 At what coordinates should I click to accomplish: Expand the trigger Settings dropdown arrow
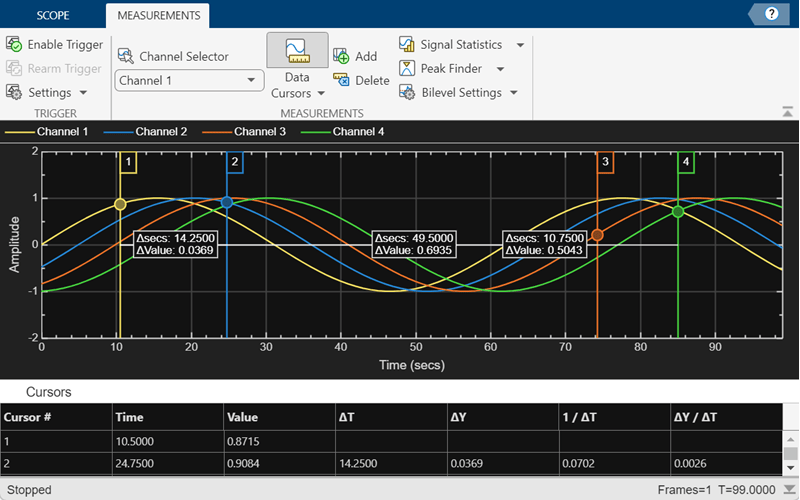tap(83, 93)
